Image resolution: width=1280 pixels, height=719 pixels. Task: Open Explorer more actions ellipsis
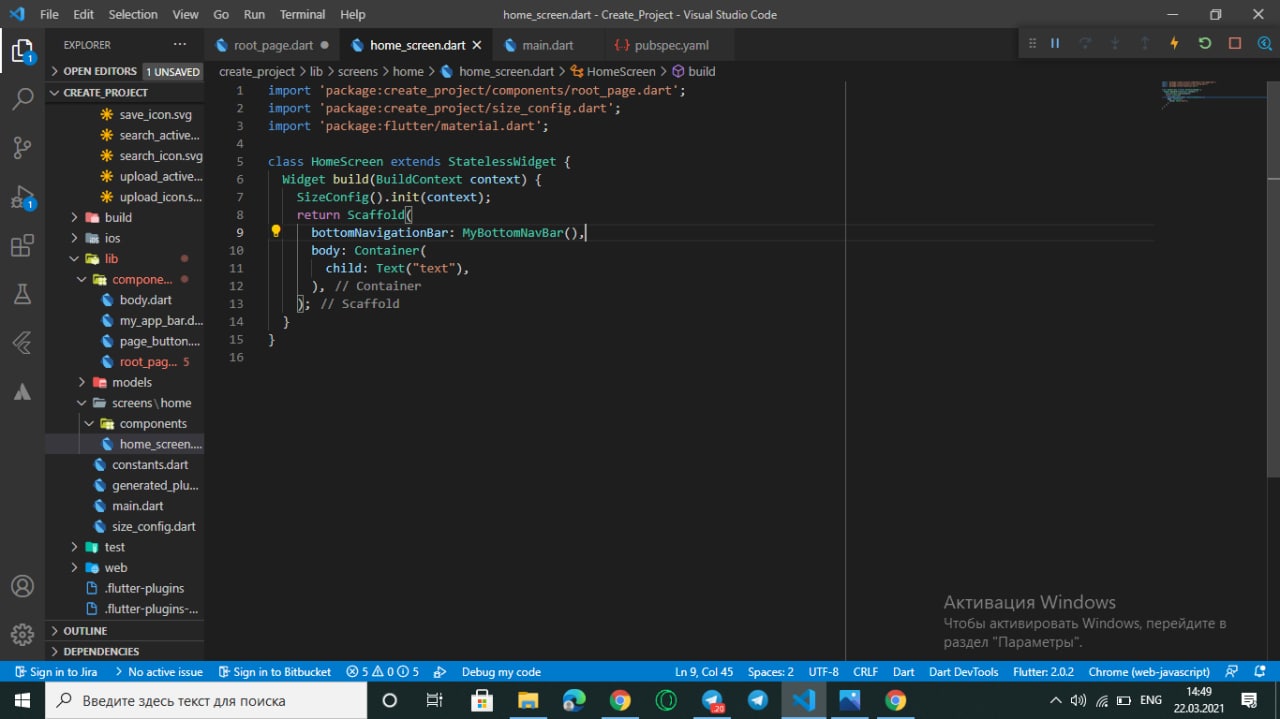click(x=180, y=44)
